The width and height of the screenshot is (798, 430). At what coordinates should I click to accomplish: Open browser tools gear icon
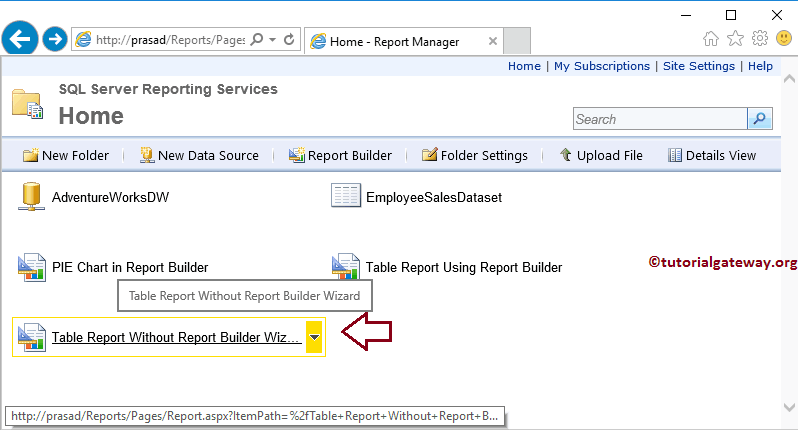pos(760,39)
